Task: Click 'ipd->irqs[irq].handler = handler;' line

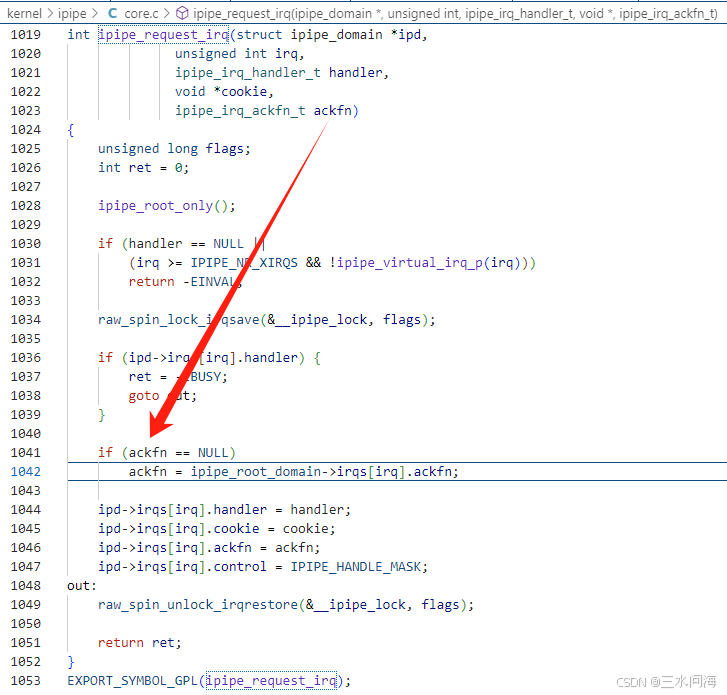Action: pos(224,510)
